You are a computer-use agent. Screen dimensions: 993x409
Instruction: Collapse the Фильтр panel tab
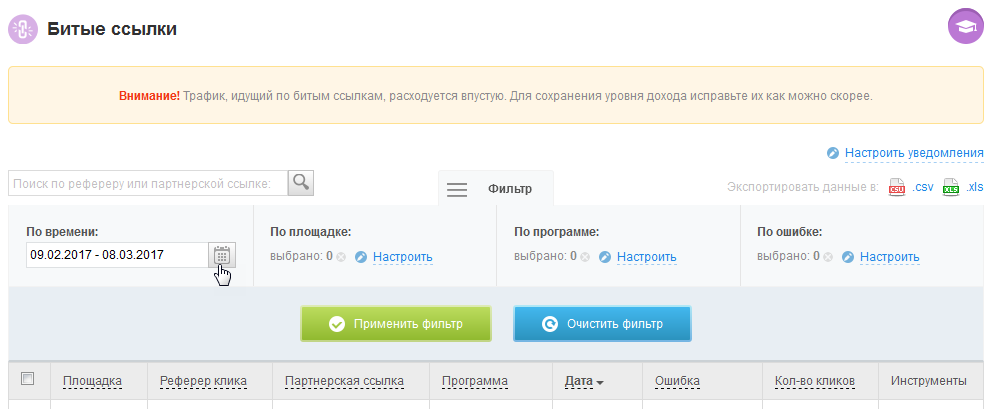(x=495, y=188)
